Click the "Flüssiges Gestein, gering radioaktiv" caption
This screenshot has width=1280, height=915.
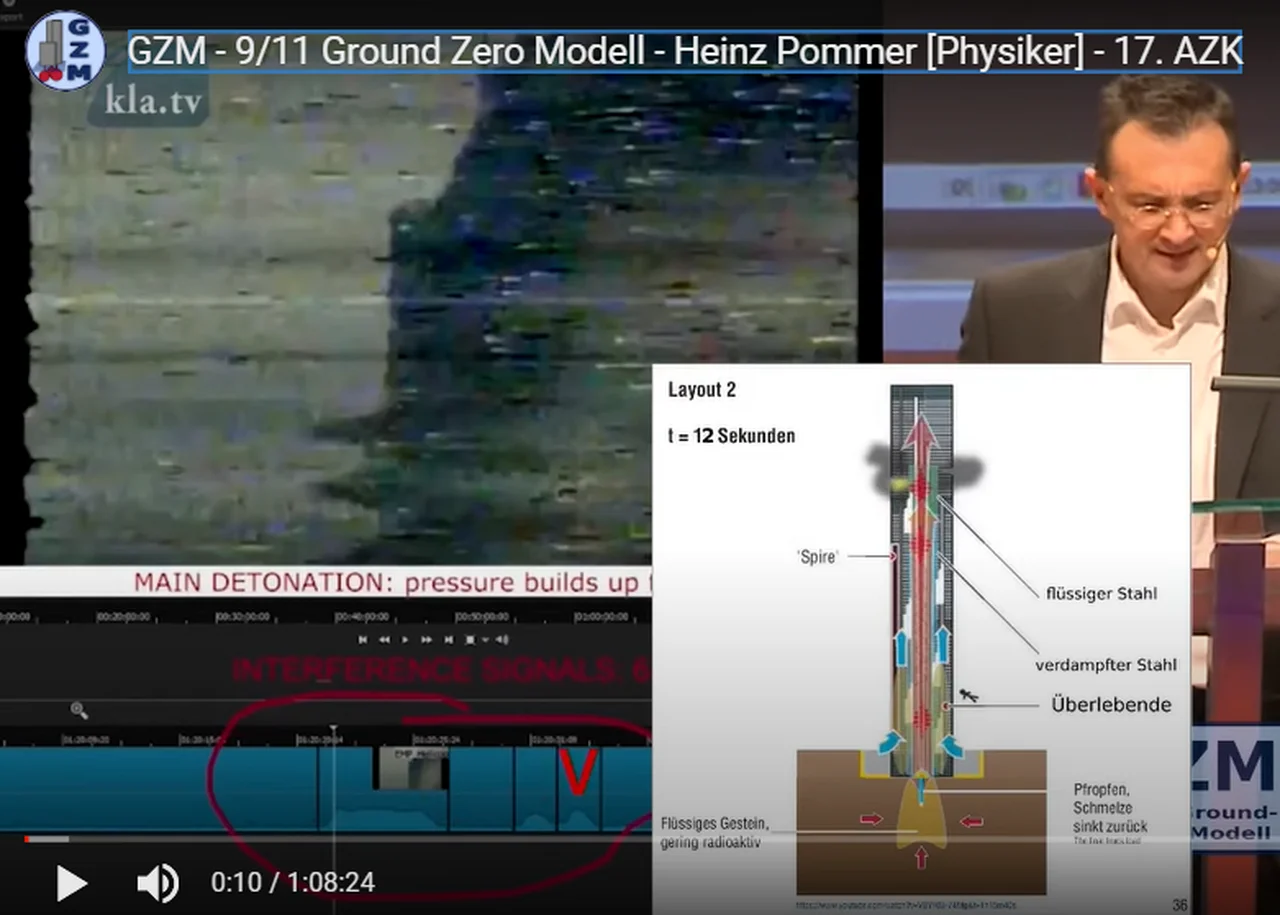tap(714, 833)
